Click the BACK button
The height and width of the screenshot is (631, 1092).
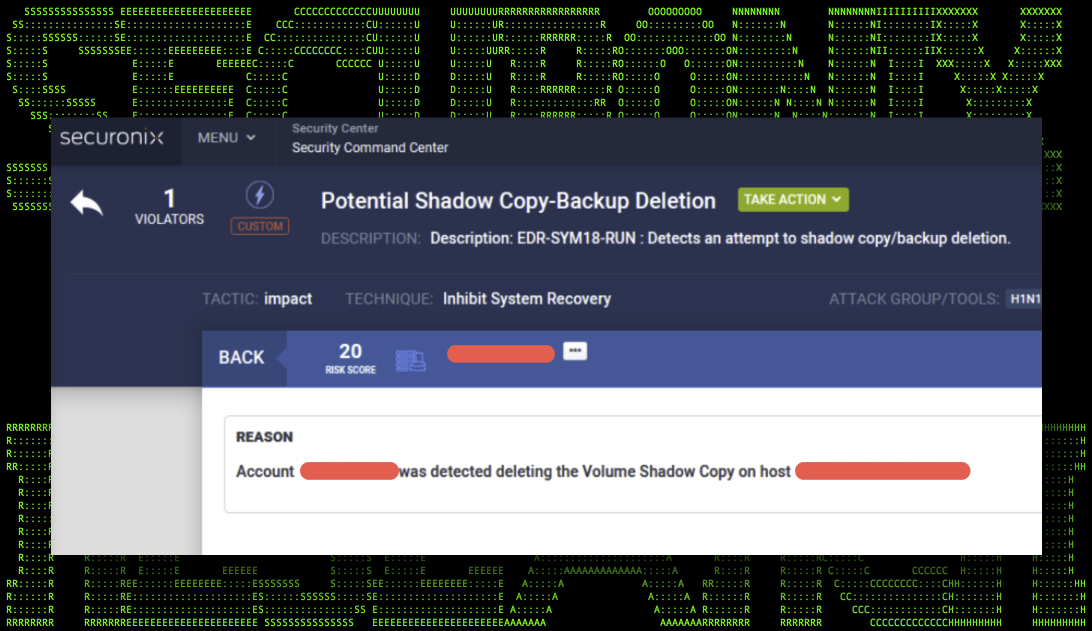[242, 357]
